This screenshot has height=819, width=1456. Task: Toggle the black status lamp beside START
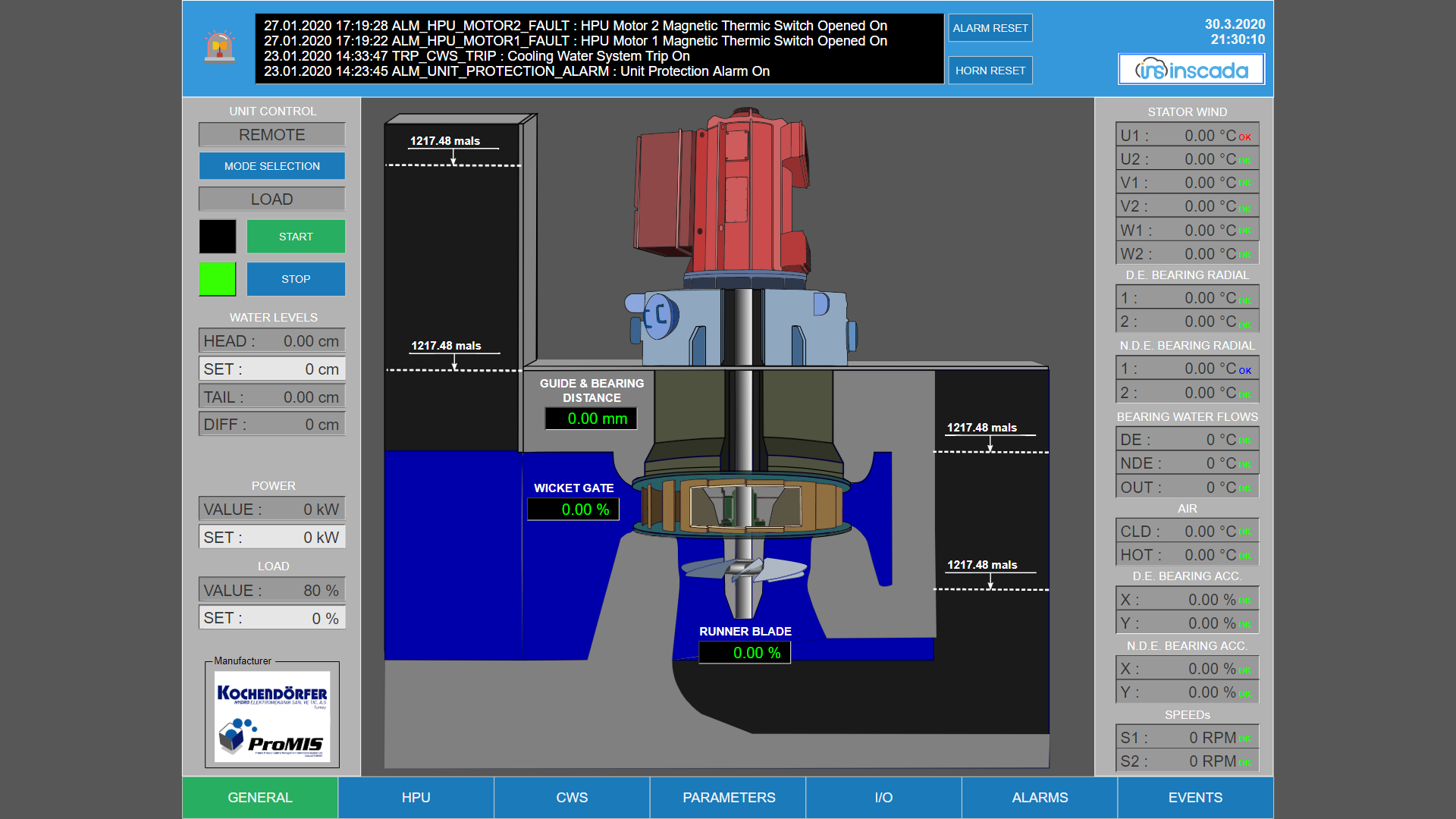point(218,237)
